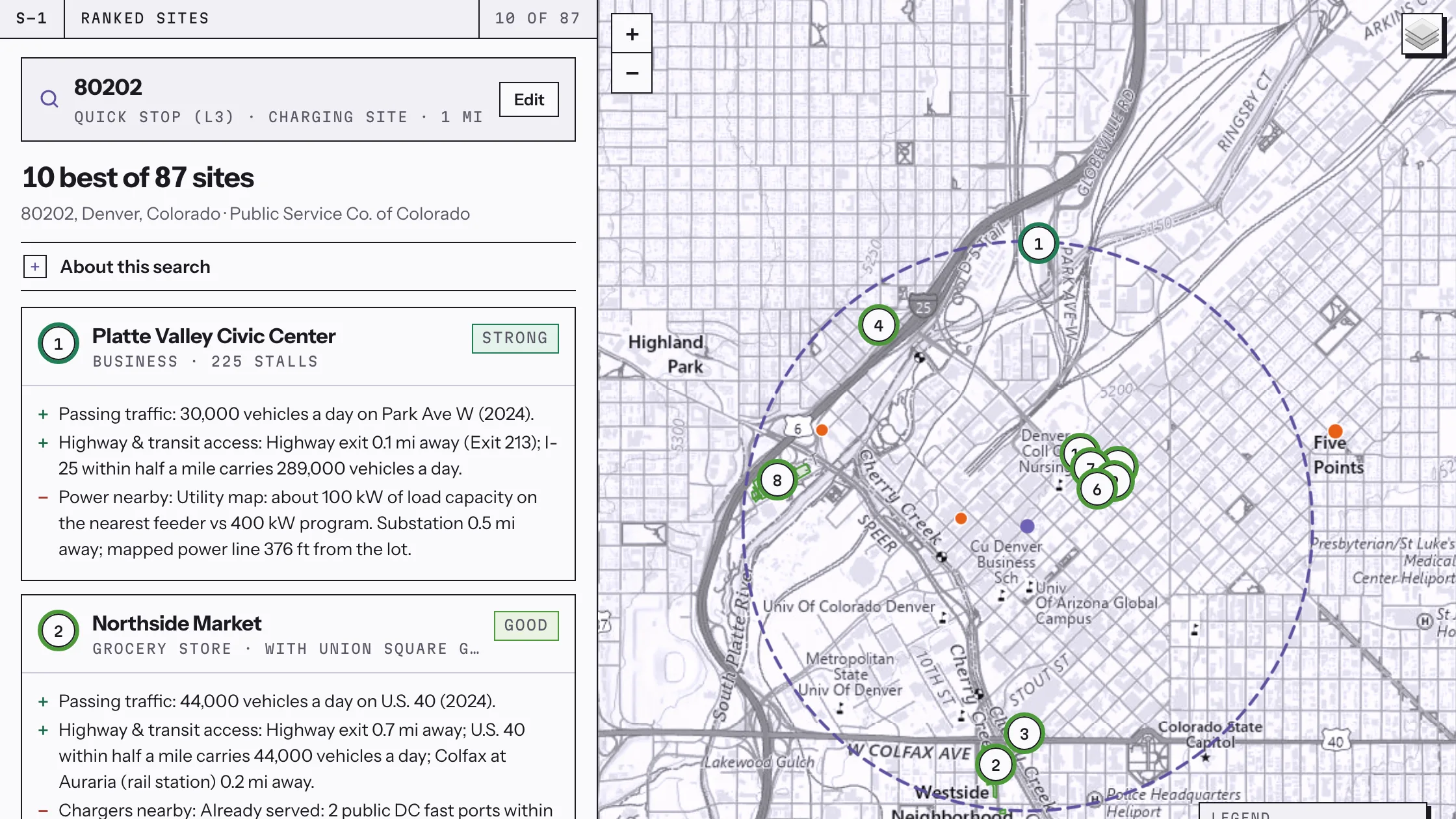Screen dimensions: 1456x819
Task: Click rank 2 circle on Northside Market card
Action: [x=58, y=630]
